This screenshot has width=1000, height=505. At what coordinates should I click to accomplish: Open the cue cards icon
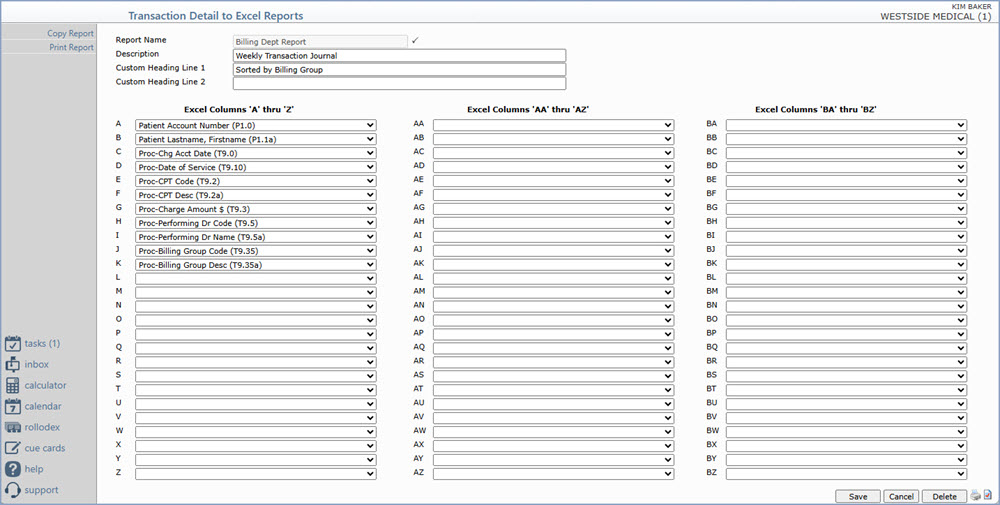click(x=13, y=448)
